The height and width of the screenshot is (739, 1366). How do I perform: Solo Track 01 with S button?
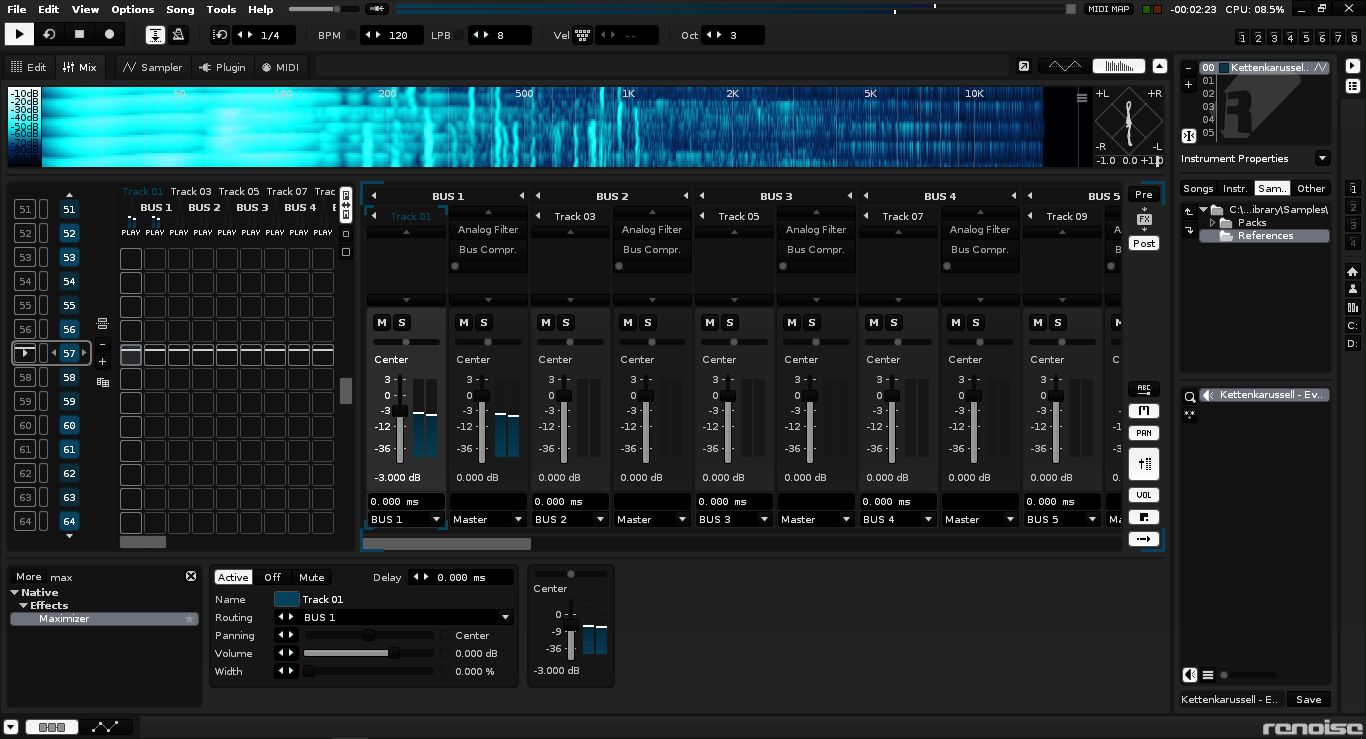point(402,322)
